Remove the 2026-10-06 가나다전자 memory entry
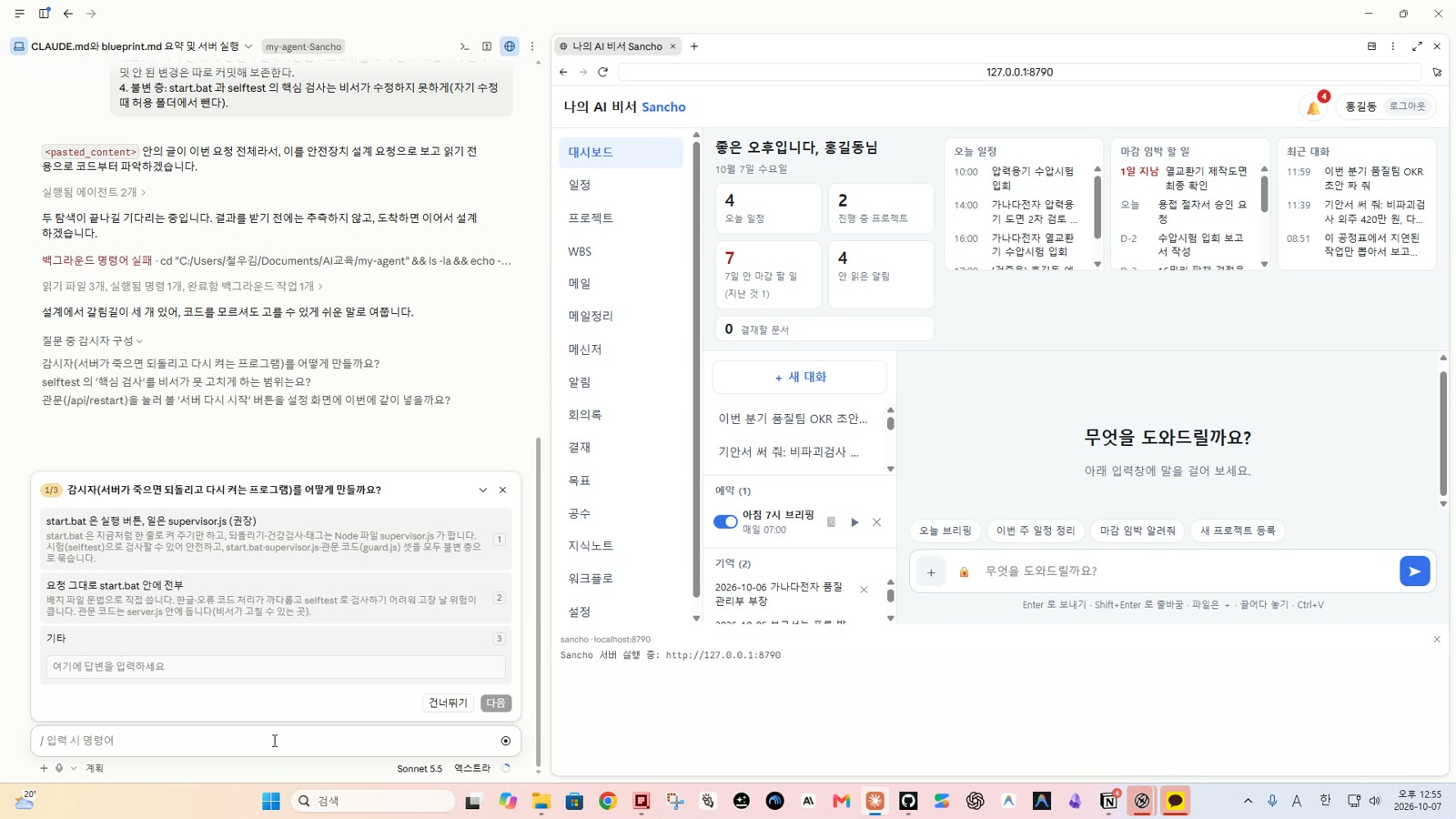 (x=864, y=590)
